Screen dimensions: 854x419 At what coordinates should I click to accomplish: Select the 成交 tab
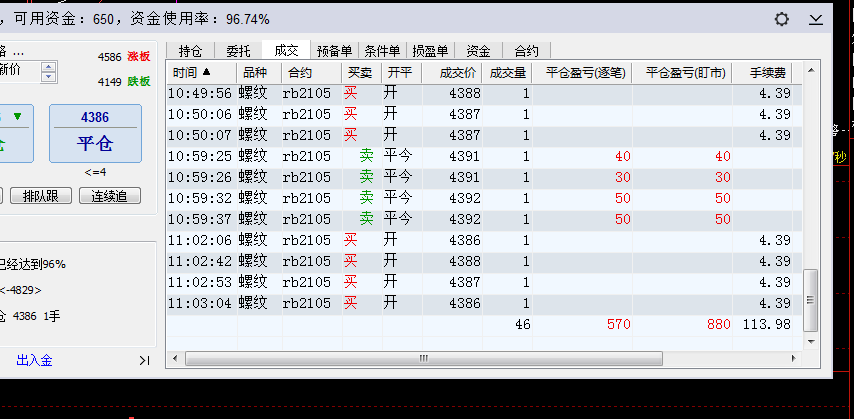click(x=286, y=50)
